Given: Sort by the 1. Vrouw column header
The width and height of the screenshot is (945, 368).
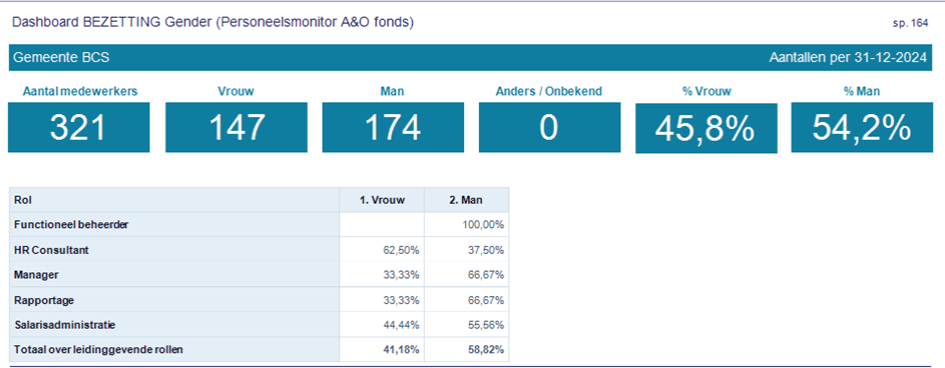Looking at the screenshot, I should [382, 200].
